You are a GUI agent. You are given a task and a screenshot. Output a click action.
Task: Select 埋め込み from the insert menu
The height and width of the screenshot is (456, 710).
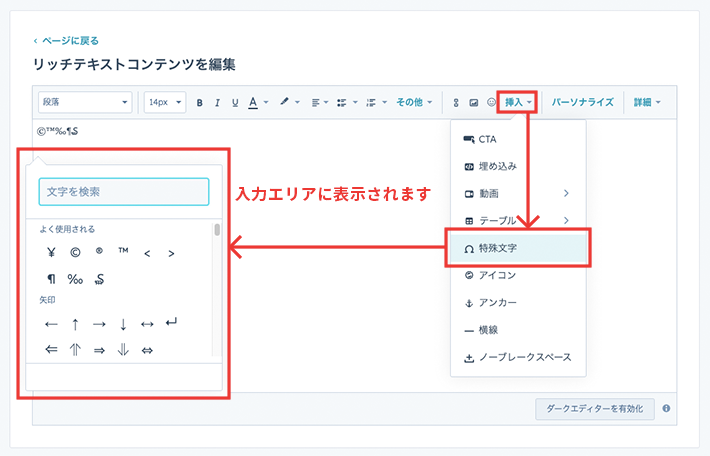pos(518,167)
